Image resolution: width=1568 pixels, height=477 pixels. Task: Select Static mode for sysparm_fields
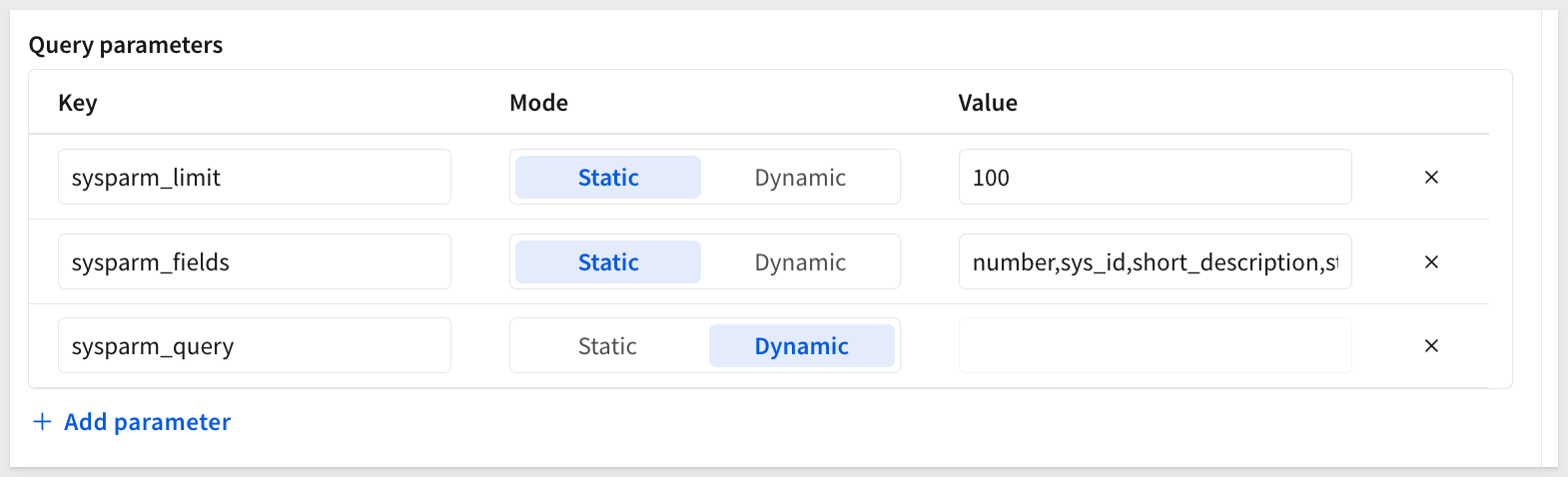[607, 261]
